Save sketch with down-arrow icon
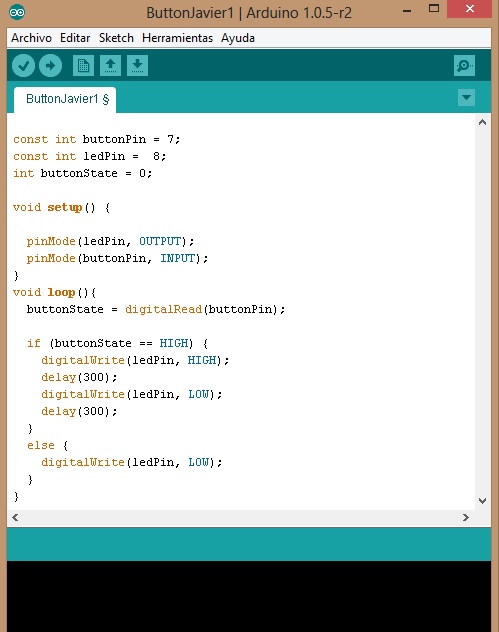The width and height of the screenshot is (499, 632). 137,65
